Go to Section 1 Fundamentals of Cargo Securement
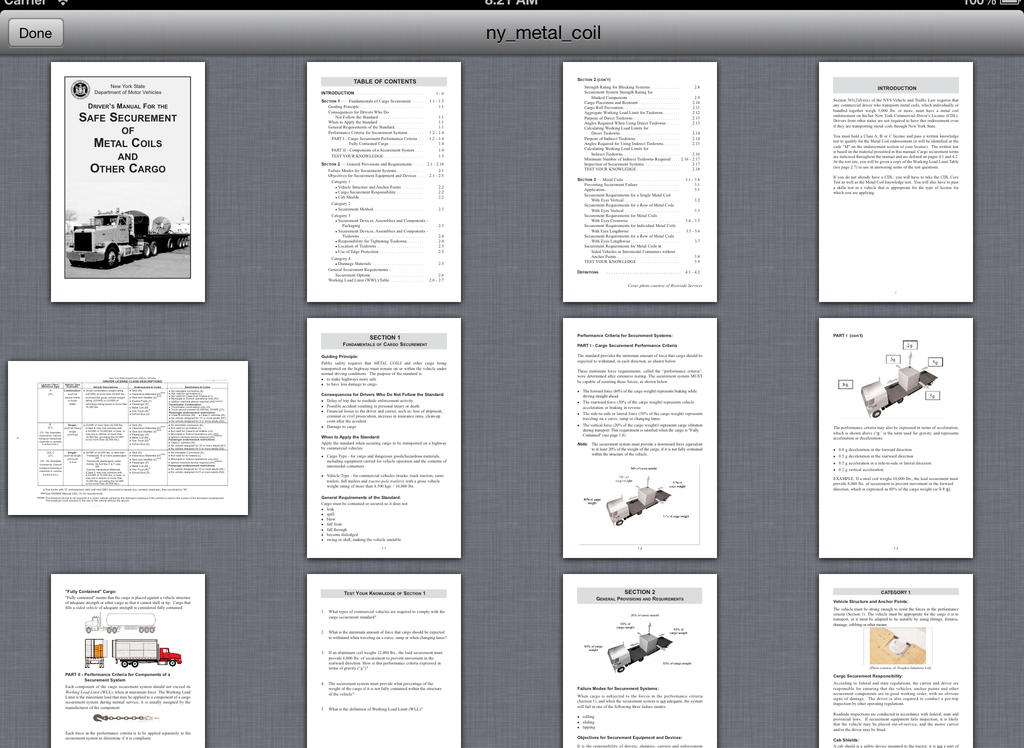Screen dimensions: 1024x748 (384, 438)
